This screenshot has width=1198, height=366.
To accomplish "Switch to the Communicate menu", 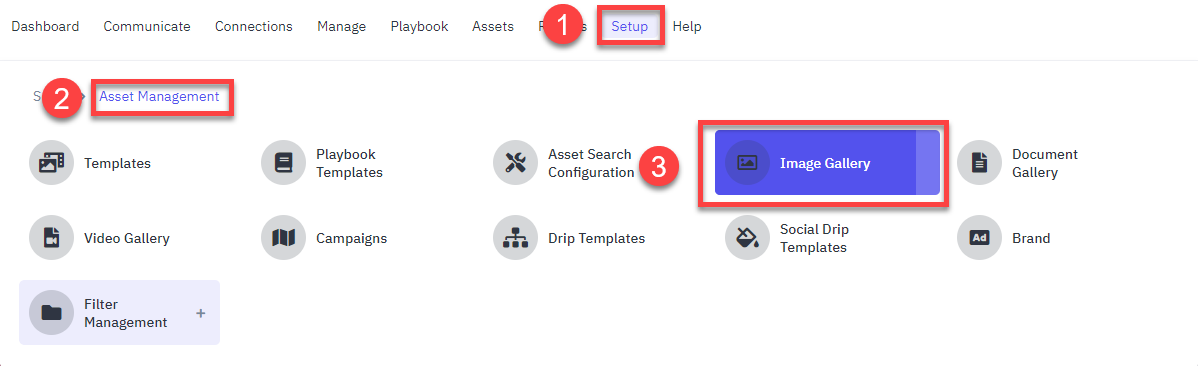I will pos(147,27).
